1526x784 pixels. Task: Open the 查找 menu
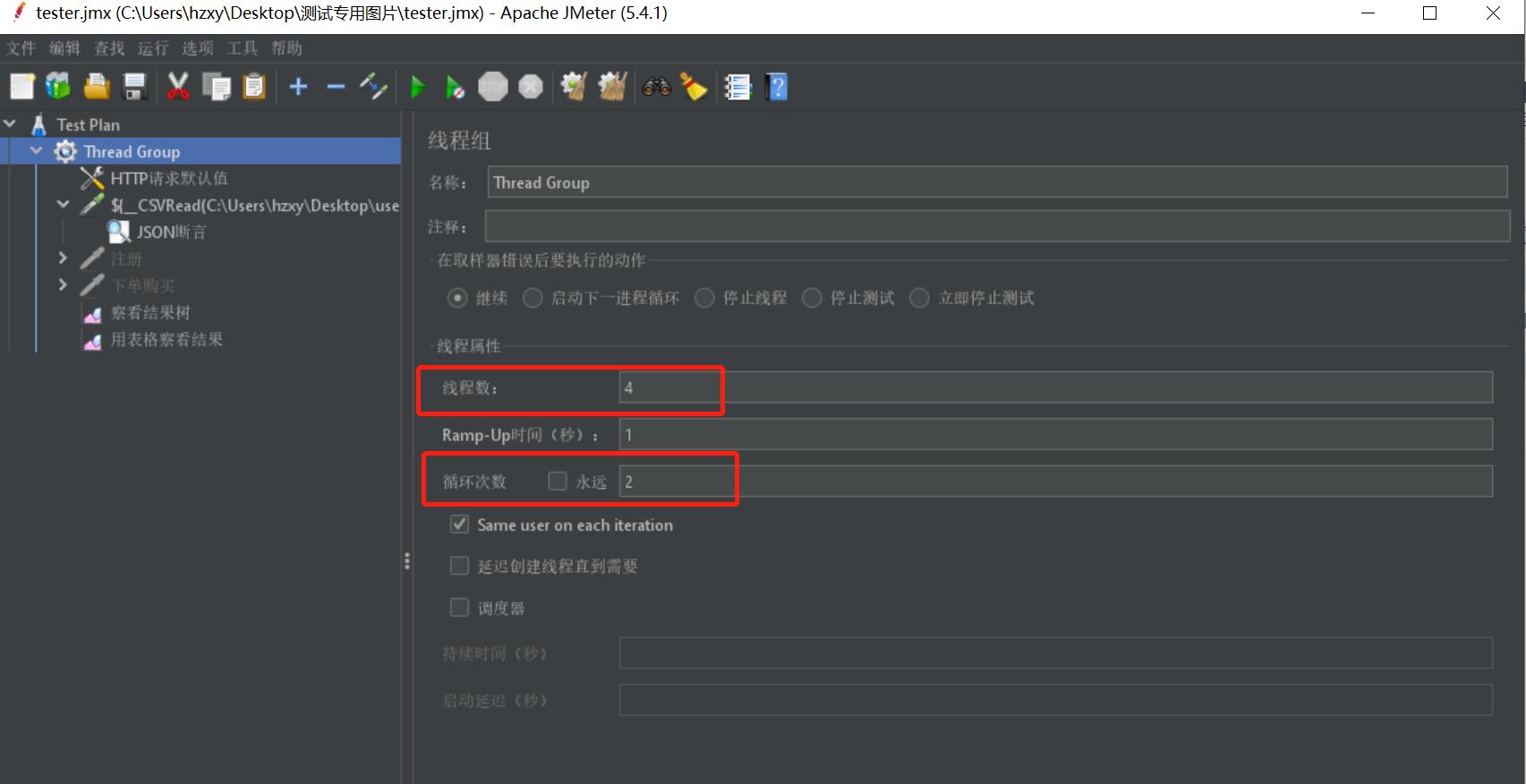(x=109, y=48)
